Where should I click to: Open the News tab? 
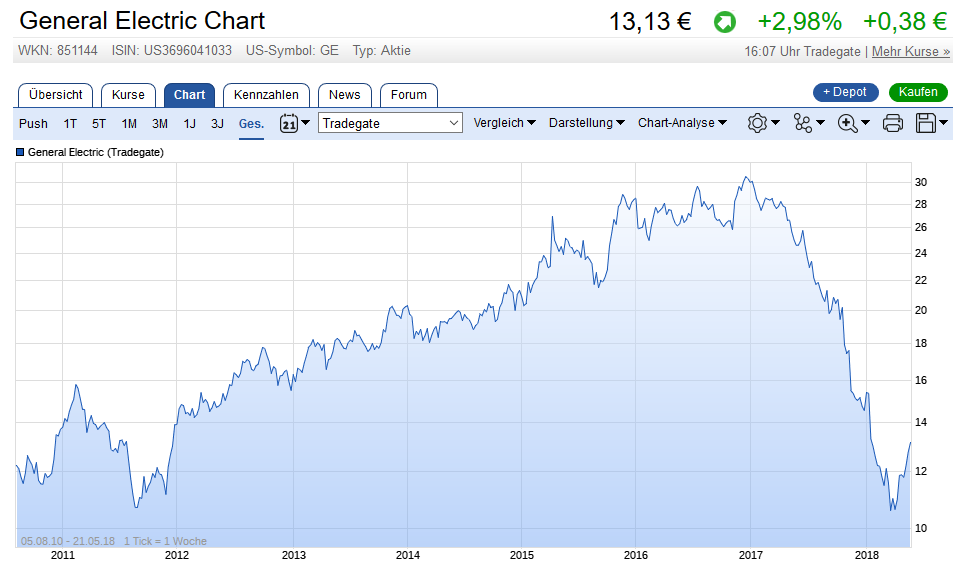point(345,95)
